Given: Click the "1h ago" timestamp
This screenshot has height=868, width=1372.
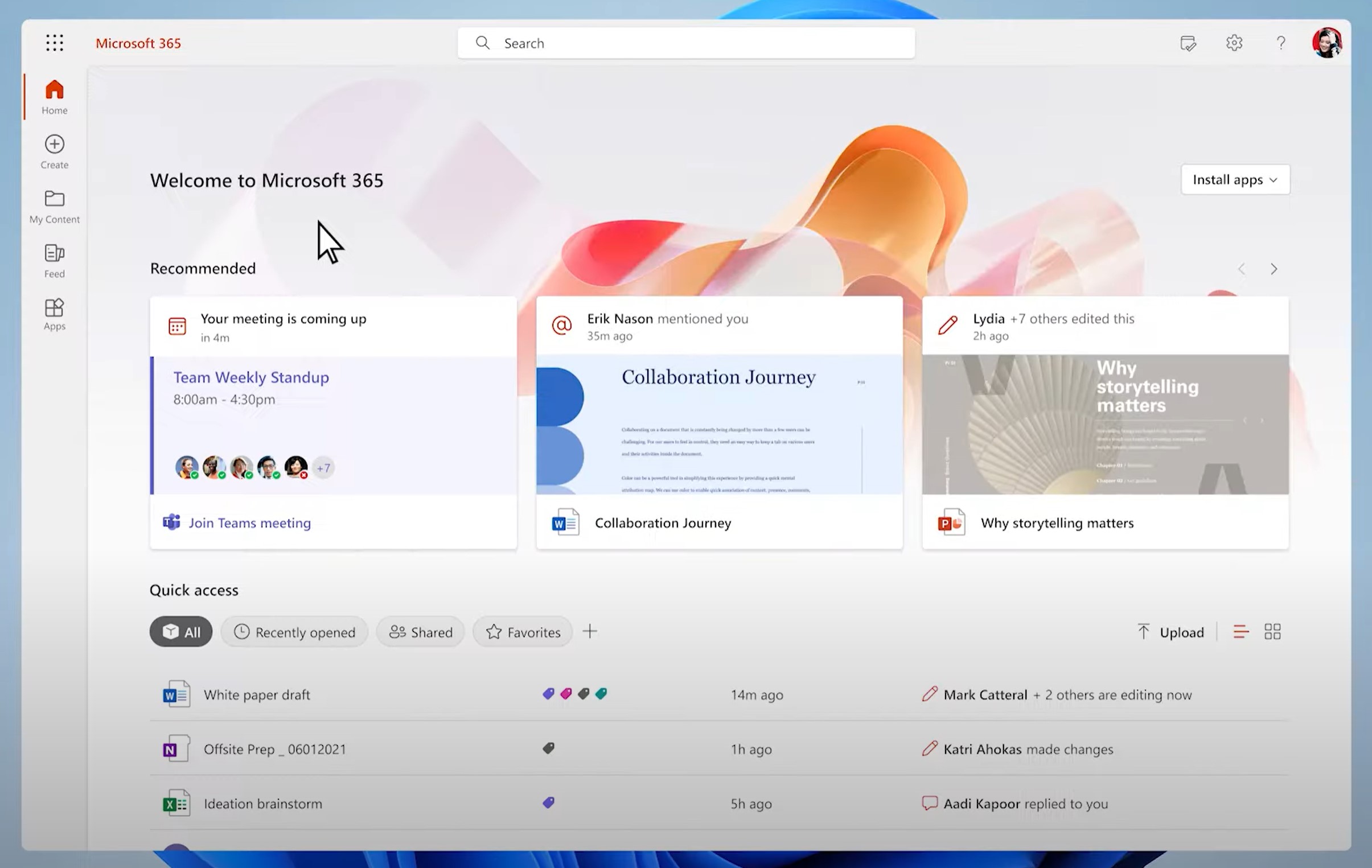Looking at the screenshot, I should 751,749.
